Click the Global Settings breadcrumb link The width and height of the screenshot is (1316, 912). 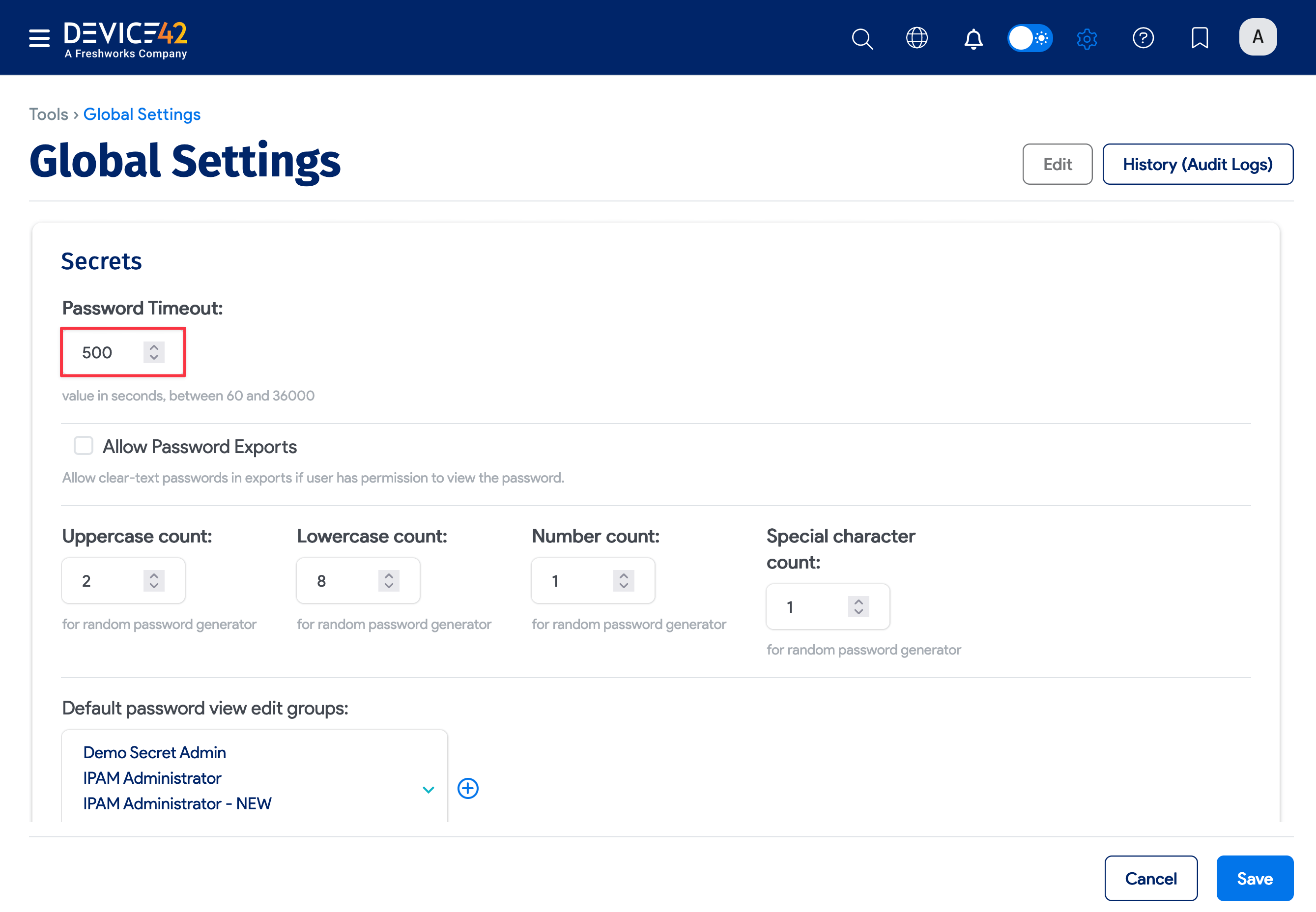pos(142,114)
